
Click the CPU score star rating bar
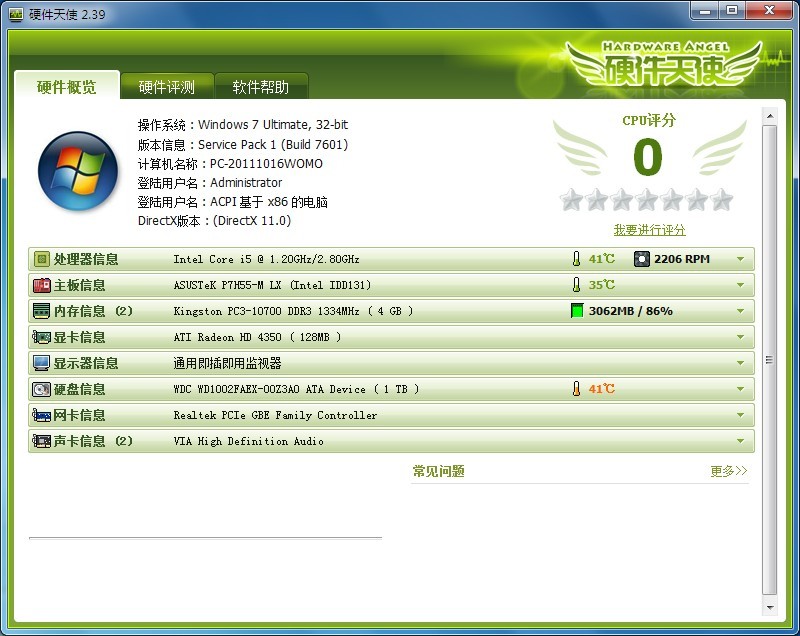click(x=647, y=200)
